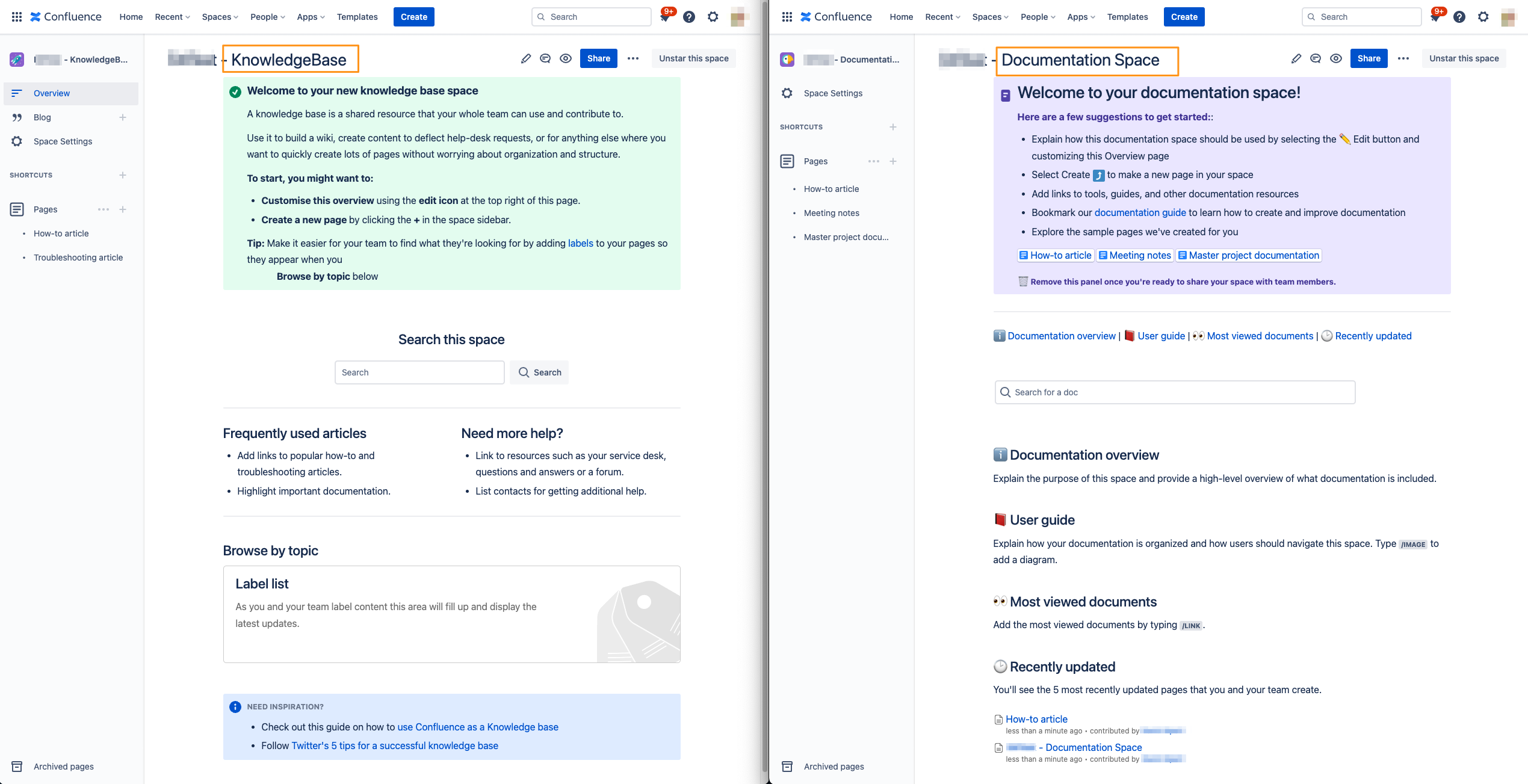This screenshot has width=1528, height=784.
Task: Open the Apps dropdown in left window
Action: 311,17
